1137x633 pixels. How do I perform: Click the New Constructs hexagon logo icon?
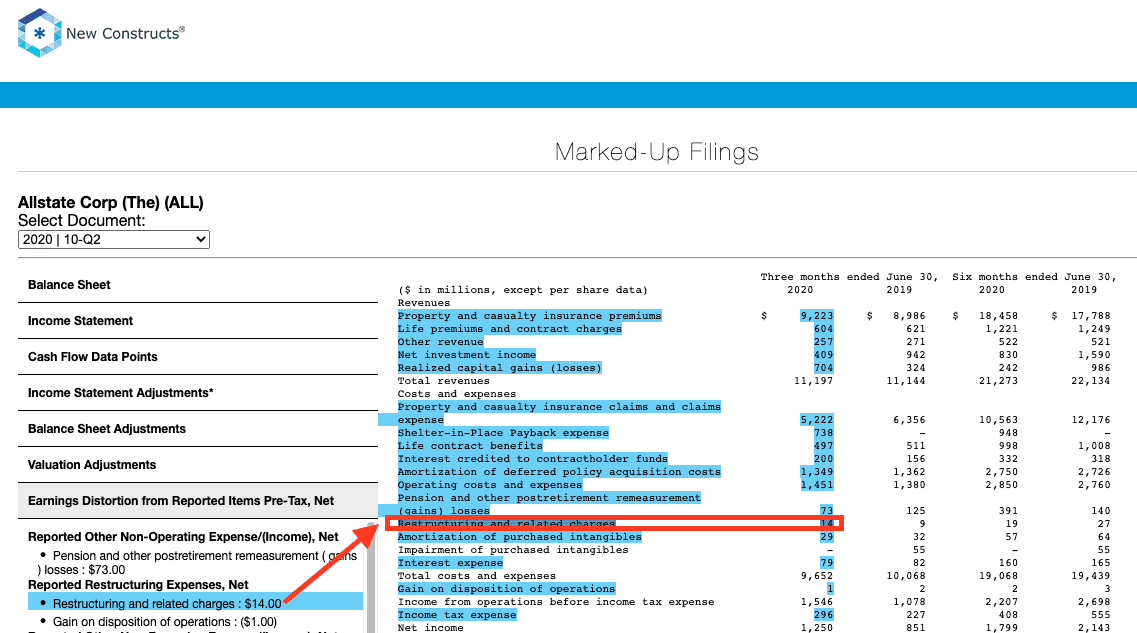tap(39, 33)
